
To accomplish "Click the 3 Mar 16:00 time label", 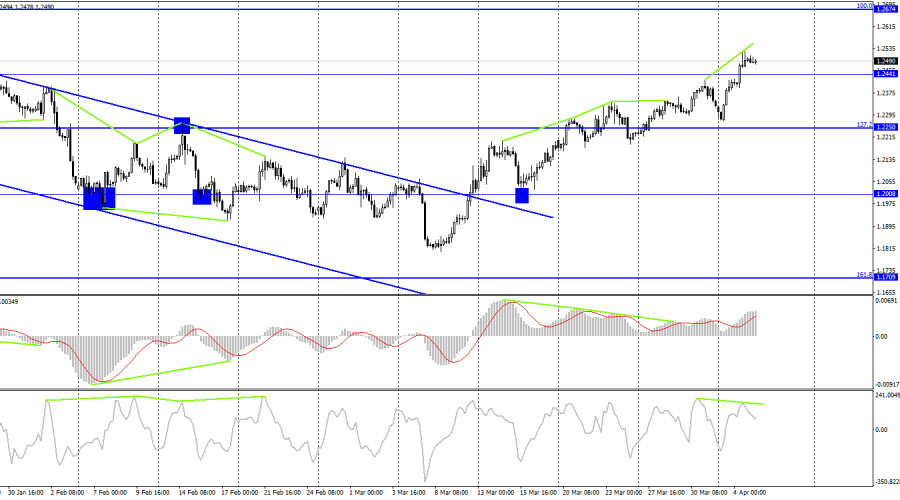I will coord(409,493).
